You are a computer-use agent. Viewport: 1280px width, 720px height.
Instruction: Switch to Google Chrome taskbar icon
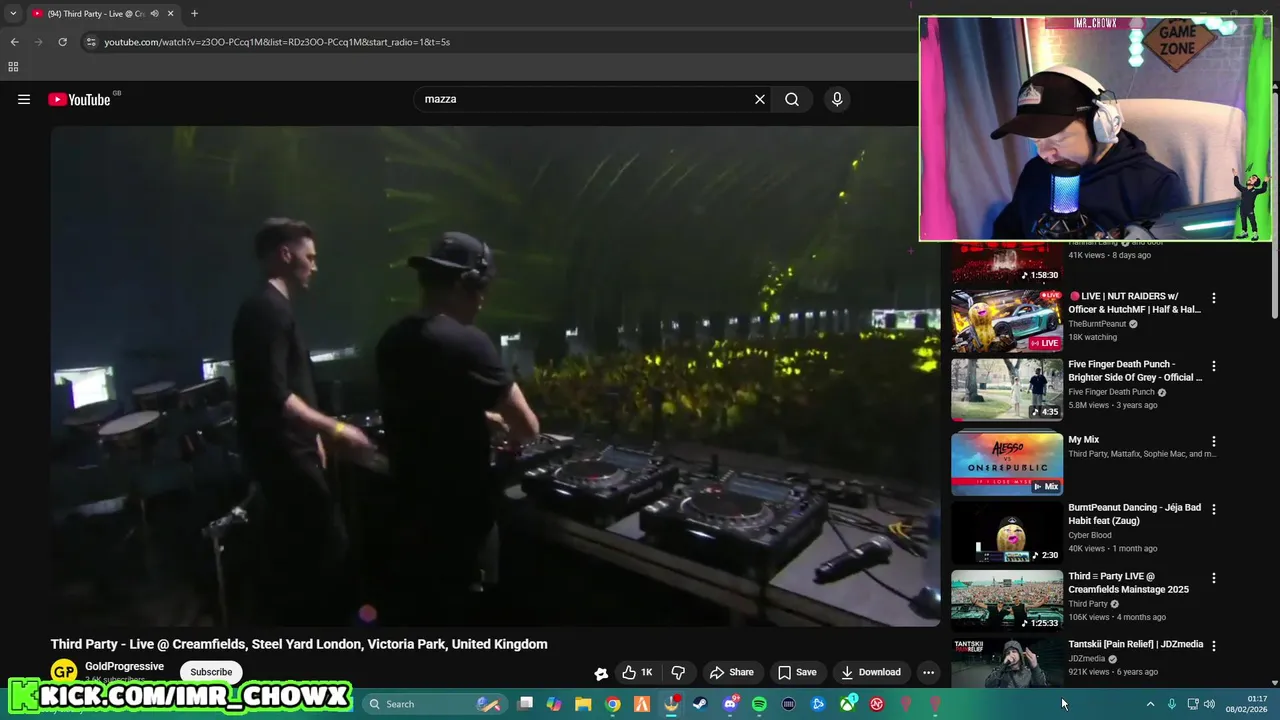(x=613, y=704)
